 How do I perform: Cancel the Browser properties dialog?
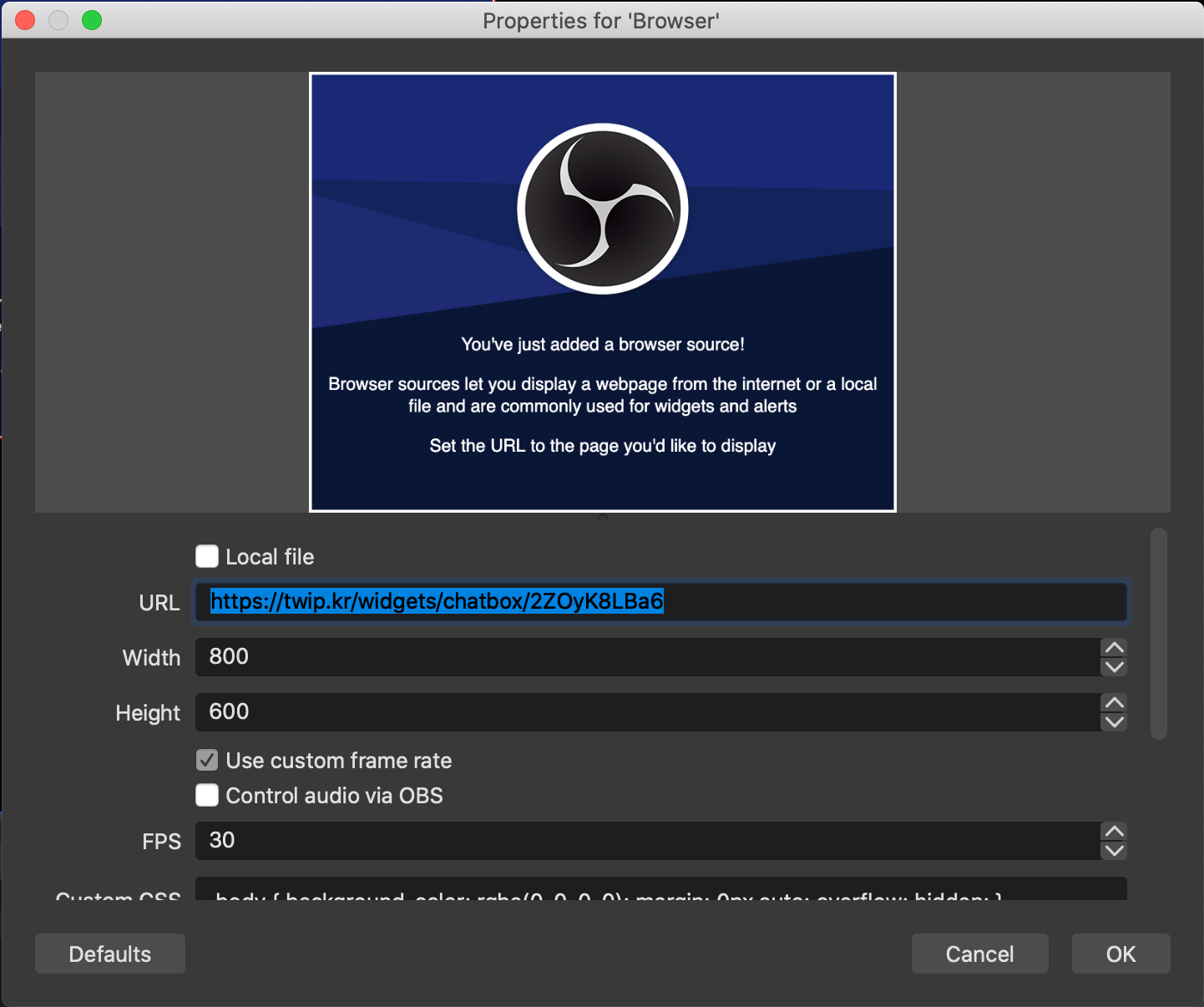[979, 954]
